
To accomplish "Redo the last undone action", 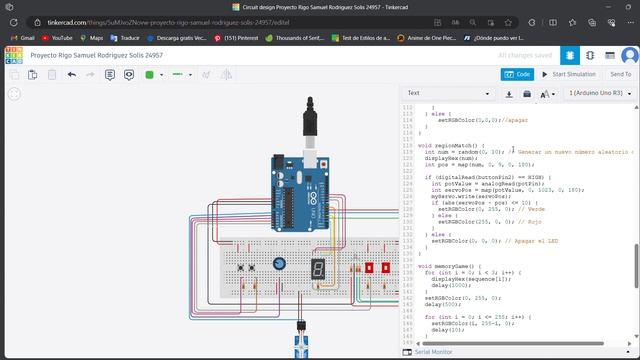I will 90,75.
